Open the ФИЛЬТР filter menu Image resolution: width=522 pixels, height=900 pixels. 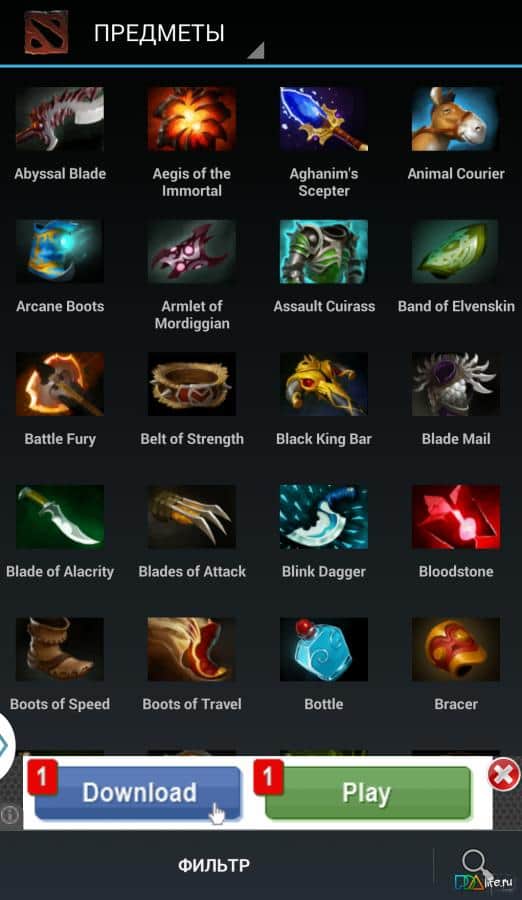pyautogui.click(x=214, y=865)
